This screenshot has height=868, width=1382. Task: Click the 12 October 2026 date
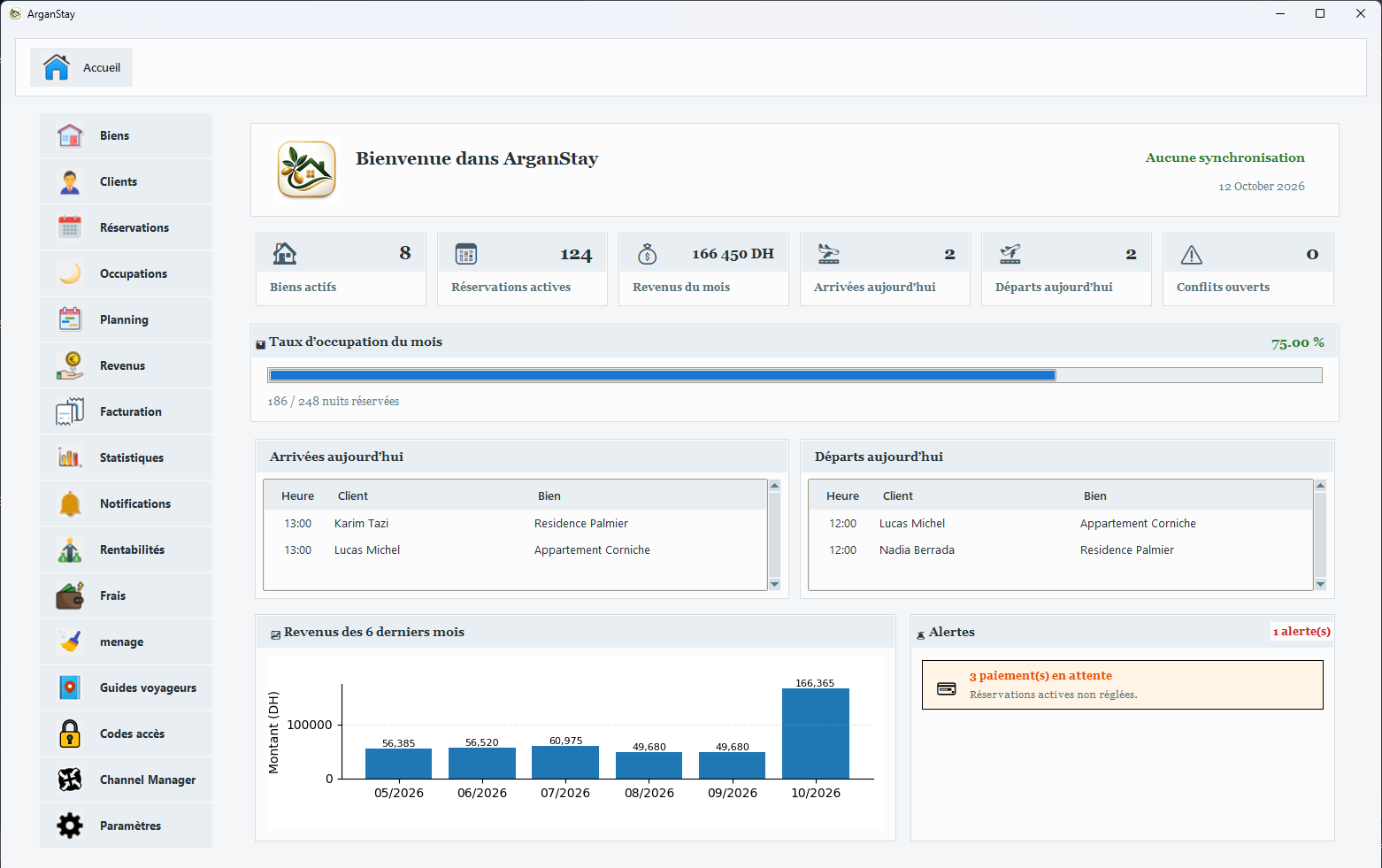pyautogui.click(x=1262, y=186)
